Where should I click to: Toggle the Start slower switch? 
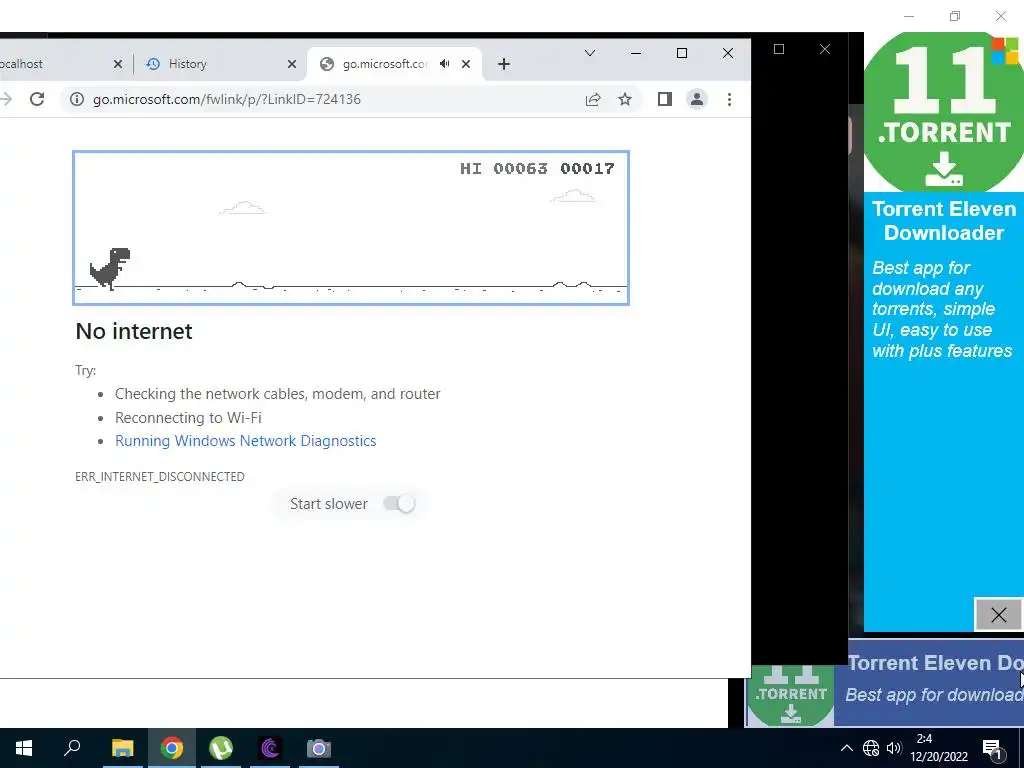pyautogui.click(x=399, y=504)
